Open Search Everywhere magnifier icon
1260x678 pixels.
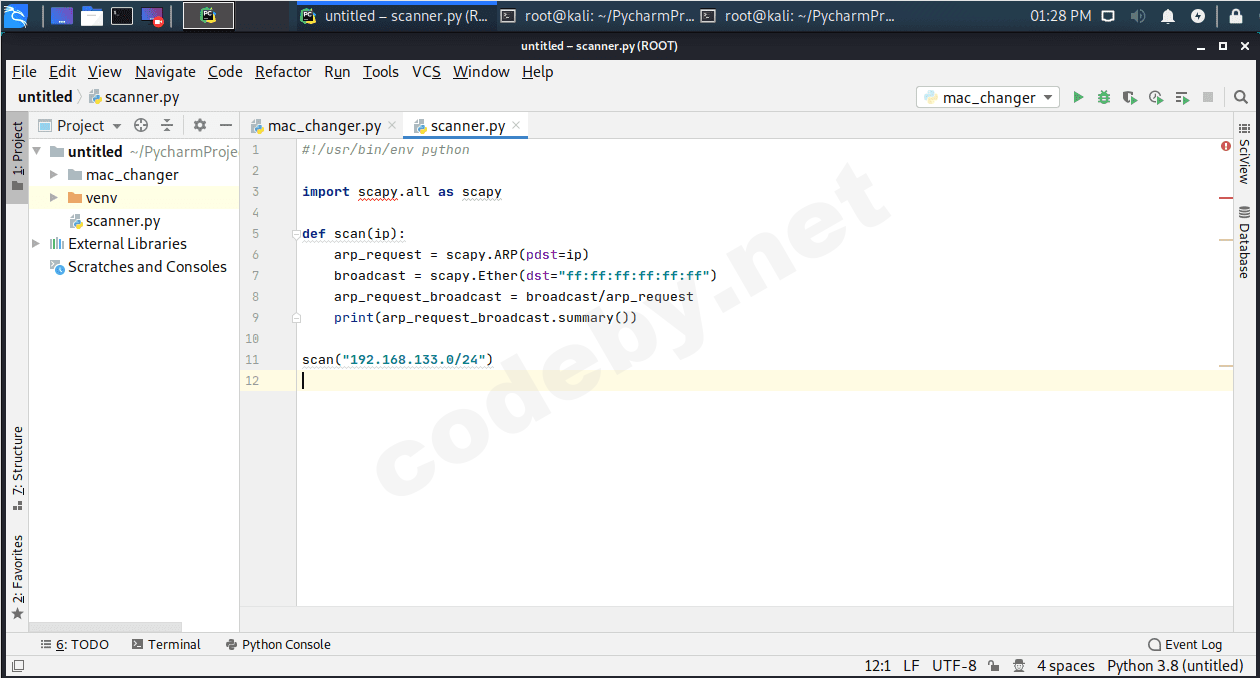click(x=1241, y=97)
